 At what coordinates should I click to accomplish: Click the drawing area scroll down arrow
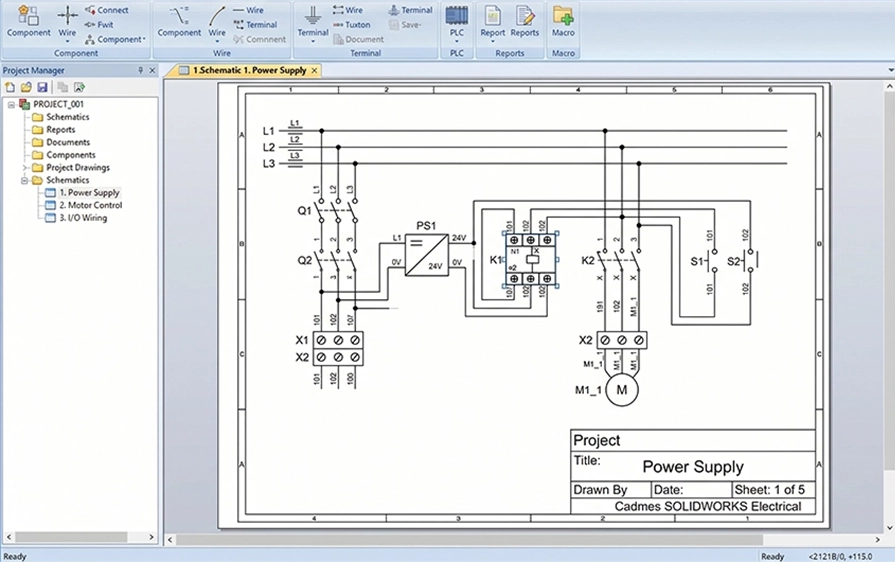[889, 528]
